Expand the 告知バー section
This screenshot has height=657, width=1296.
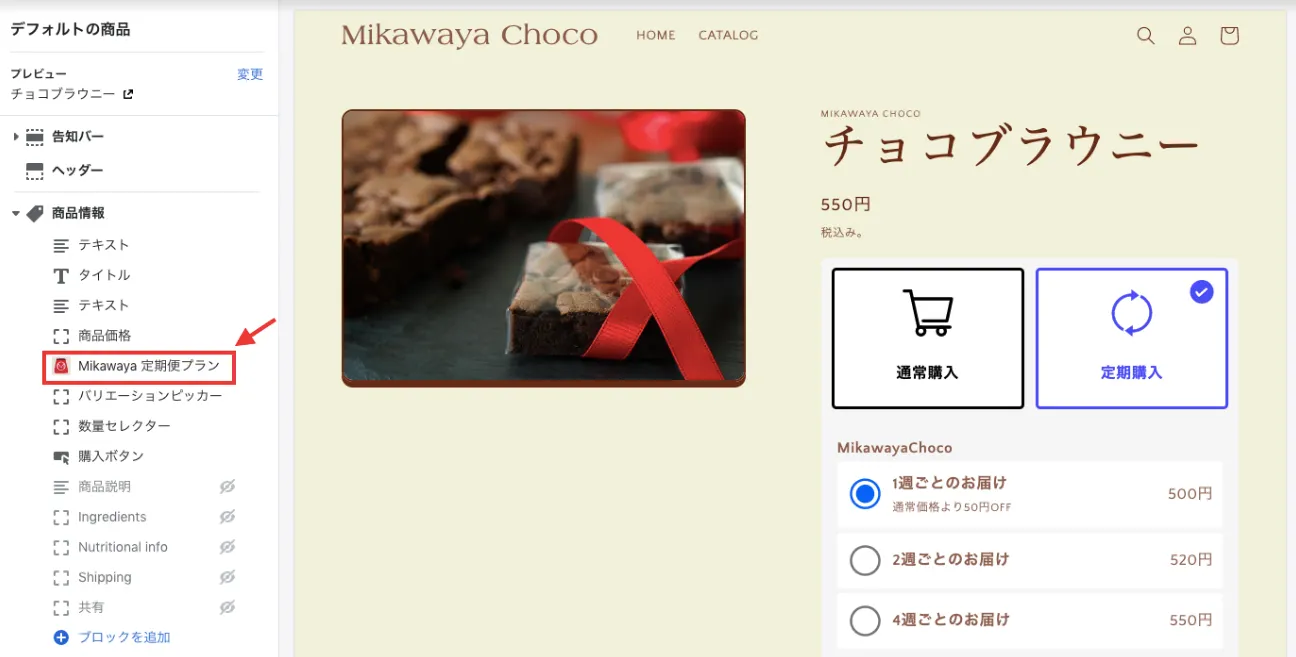pyautogui.click(x=16, y=136)
